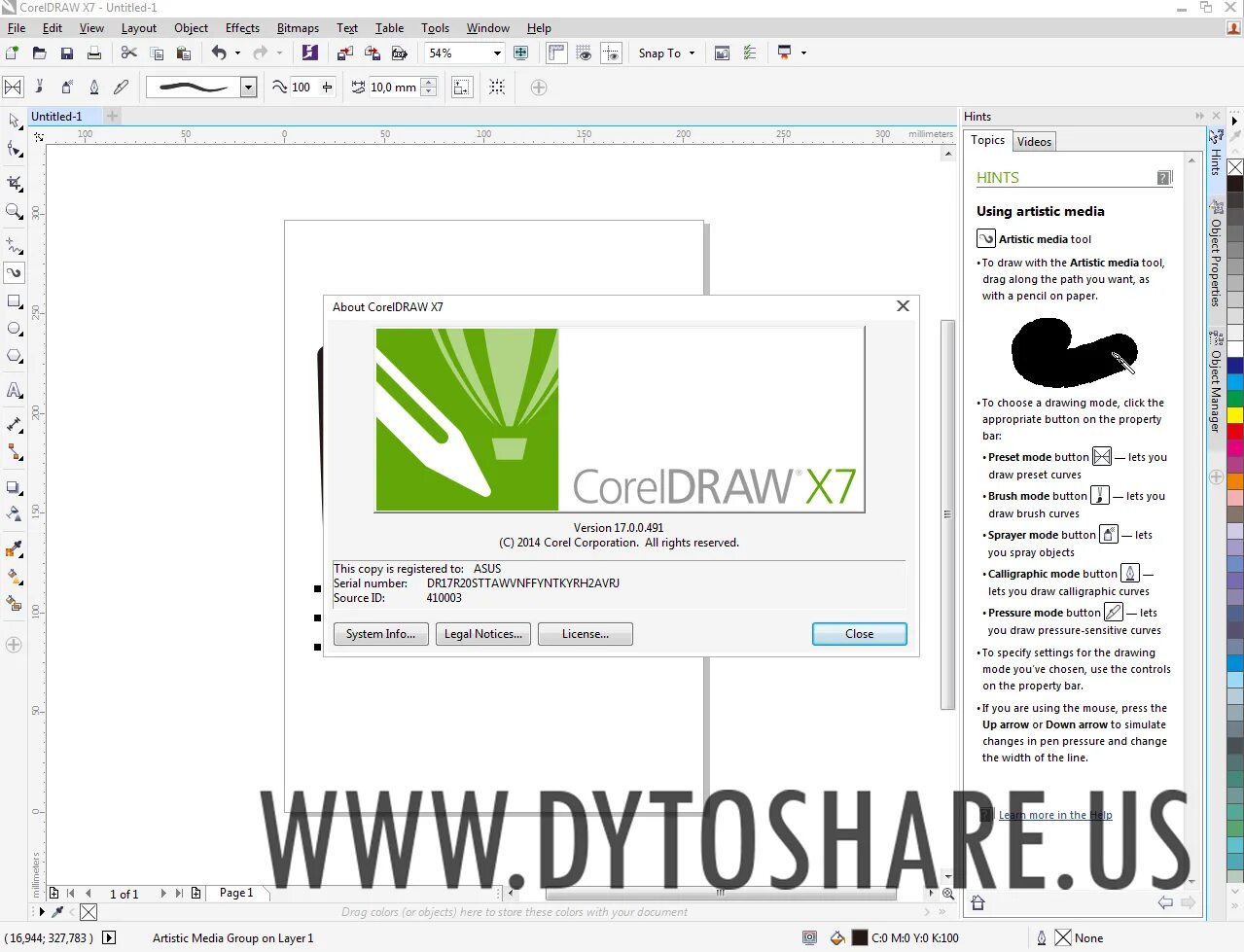Open the Object Properties docker tab
The height and width of the screenshot is (952, 1244).
tap(1216, 255)
